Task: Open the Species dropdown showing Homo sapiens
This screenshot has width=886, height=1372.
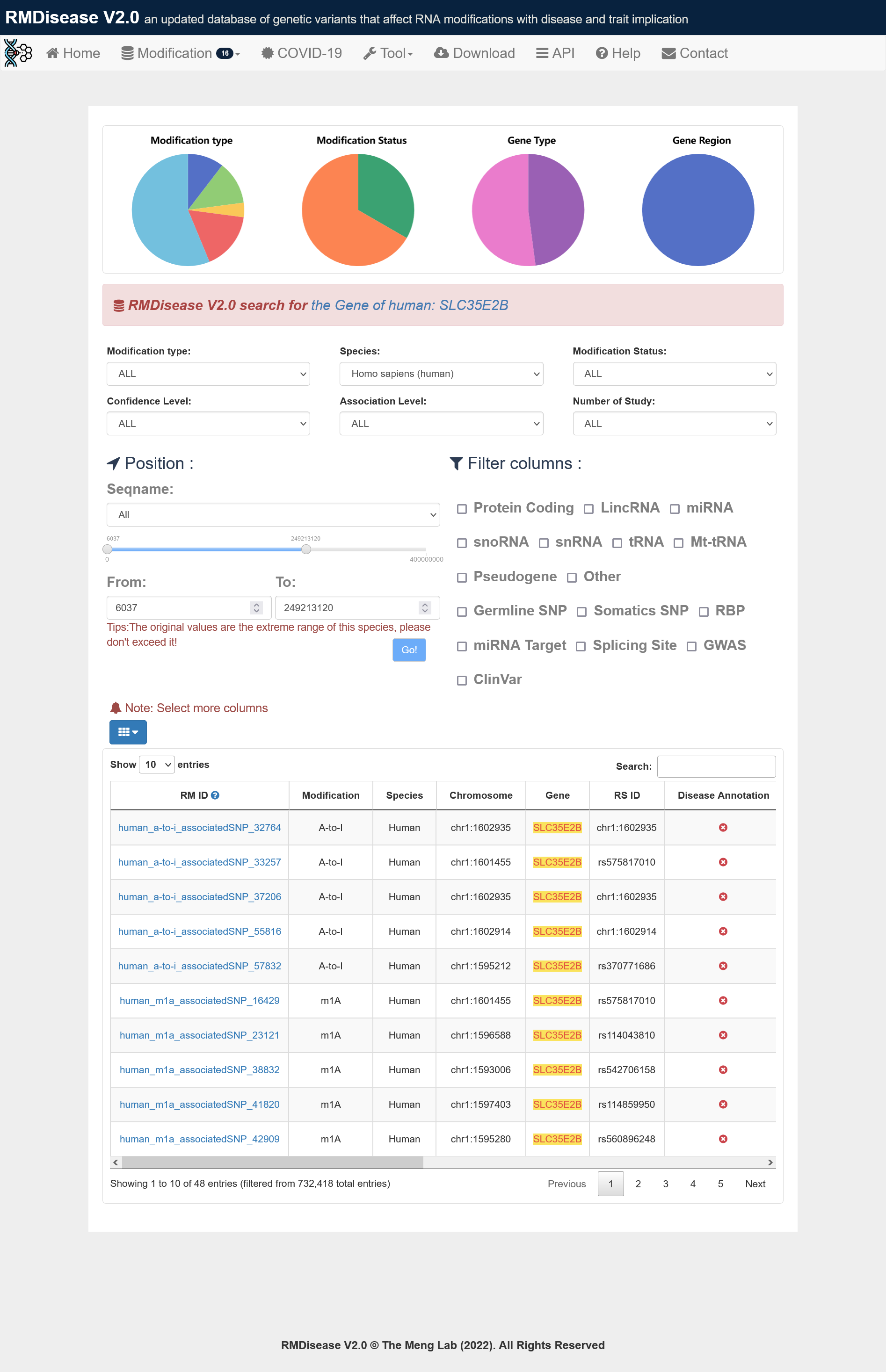Action: [441, 374]
